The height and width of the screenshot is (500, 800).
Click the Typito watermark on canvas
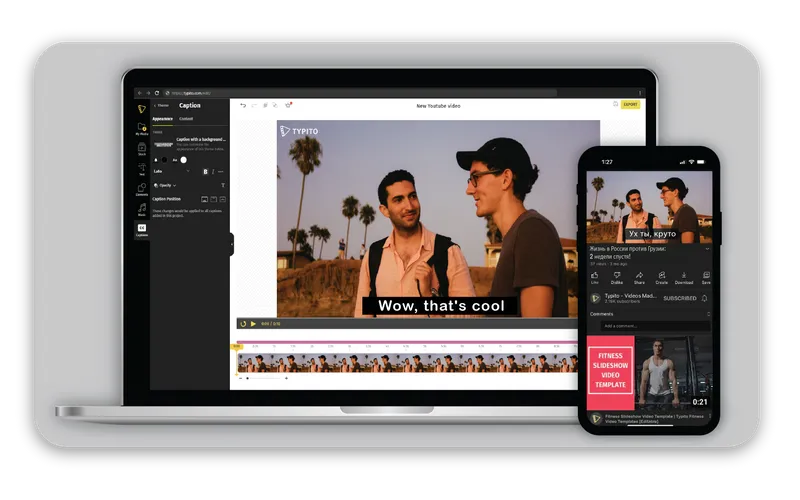299,131
